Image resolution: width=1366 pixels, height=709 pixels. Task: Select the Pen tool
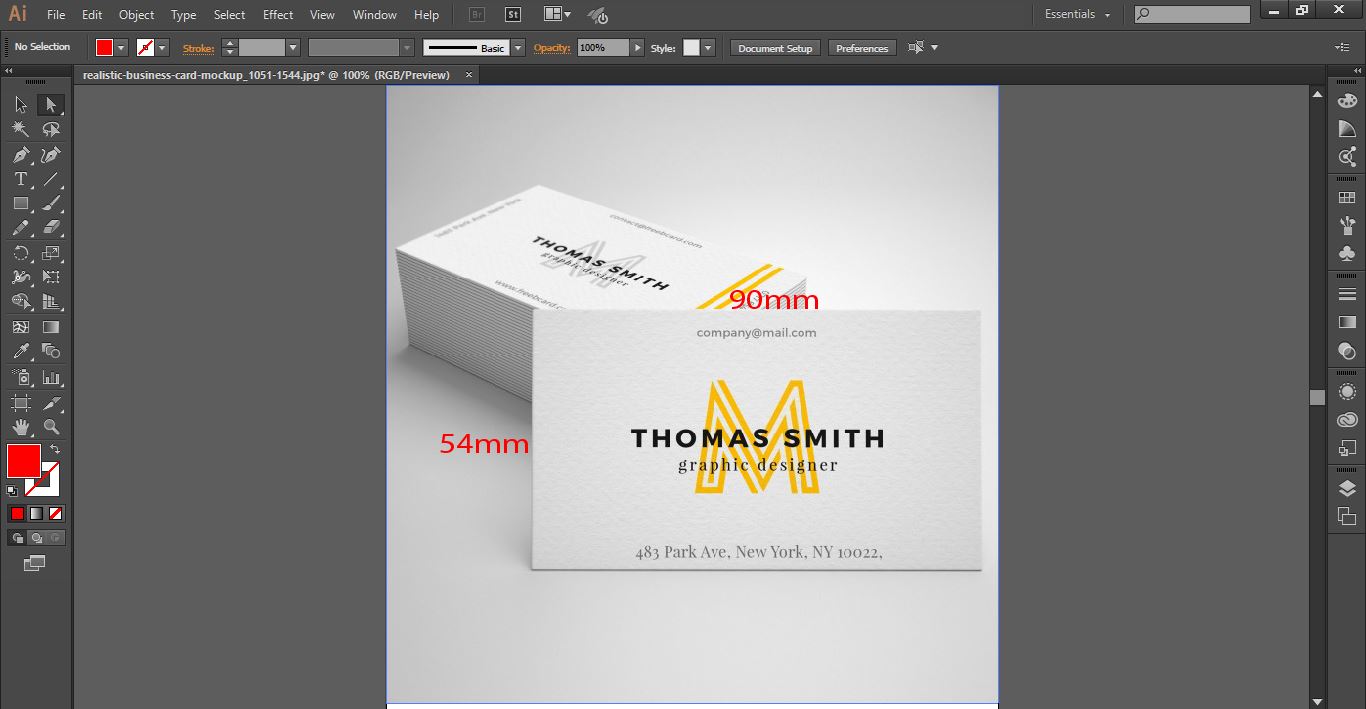point(20,155)
